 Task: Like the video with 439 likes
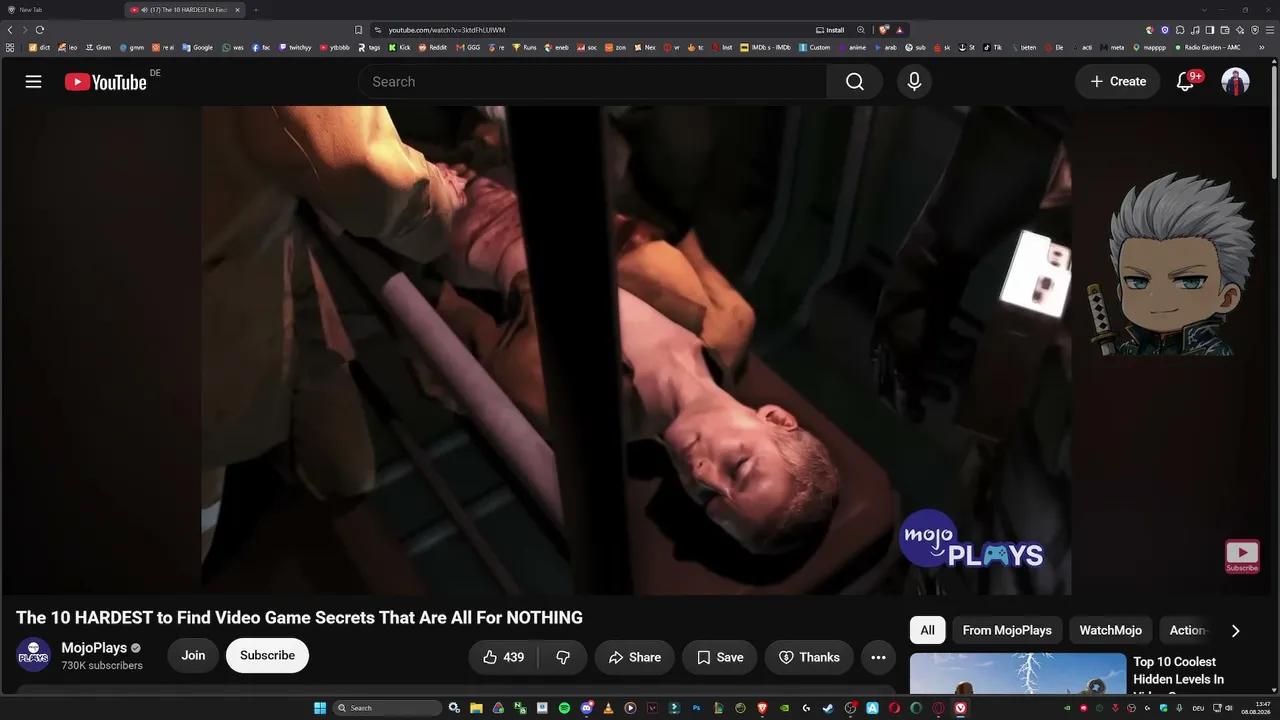tap(503, 657)
